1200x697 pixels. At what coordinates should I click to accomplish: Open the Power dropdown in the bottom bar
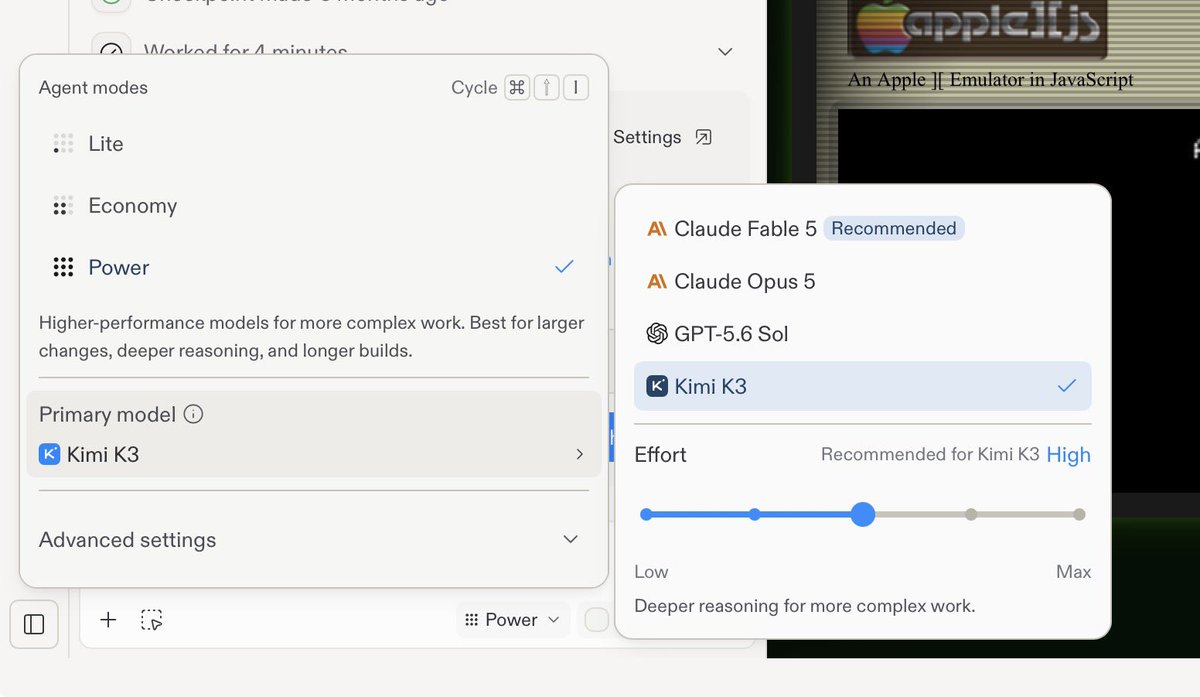pyautogui.click(x=513, y=620)
